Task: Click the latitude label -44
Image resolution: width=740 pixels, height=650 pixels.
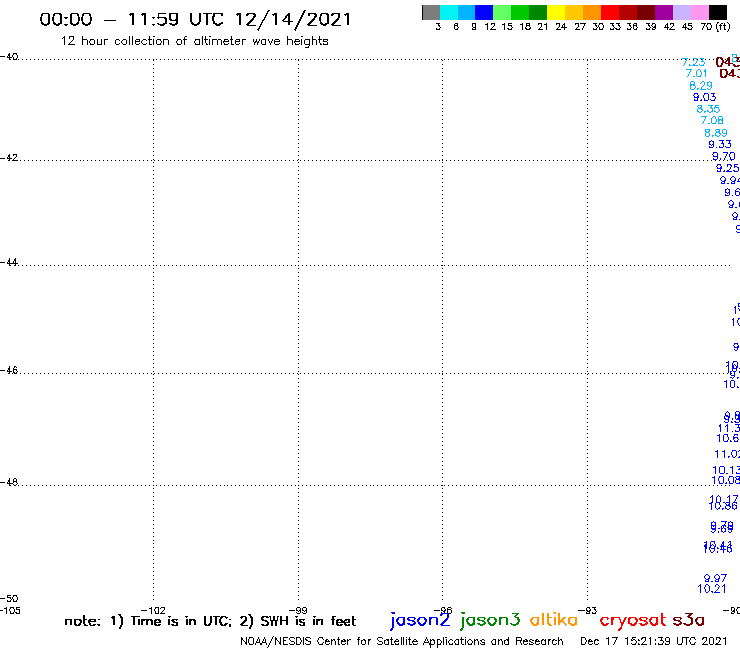Action: (x=9, y=262)
